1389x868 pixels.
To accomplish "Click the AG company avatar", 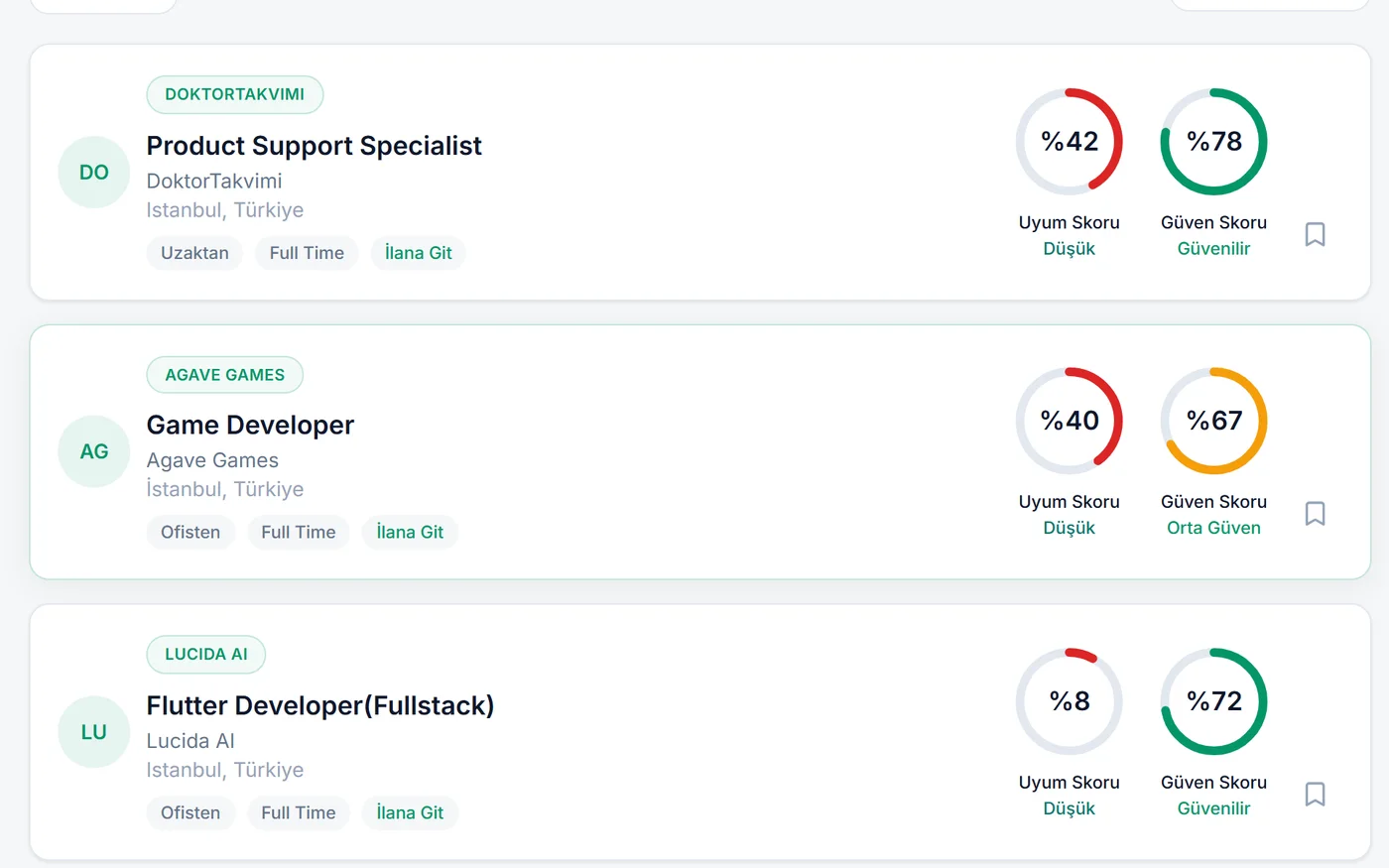I will pyautogui.click(x=94, y=451).
